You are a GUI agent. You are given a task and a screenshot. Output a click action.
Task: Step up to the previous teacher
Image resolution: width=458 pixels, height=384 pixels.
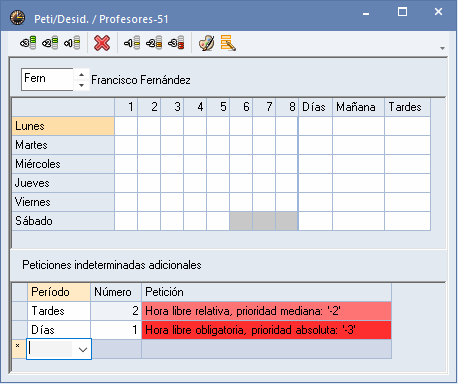tap(81, 74)
